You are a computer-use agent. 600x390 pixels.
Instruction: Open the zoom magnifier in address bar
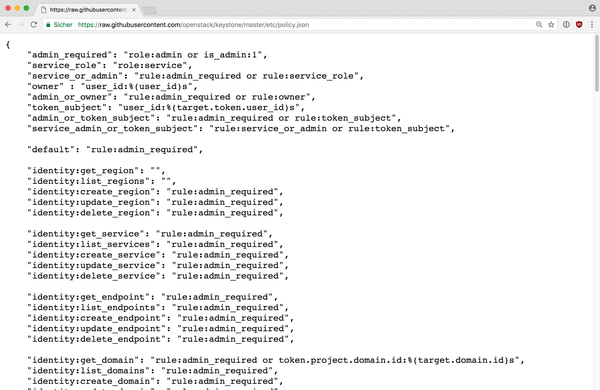(539, 24)
